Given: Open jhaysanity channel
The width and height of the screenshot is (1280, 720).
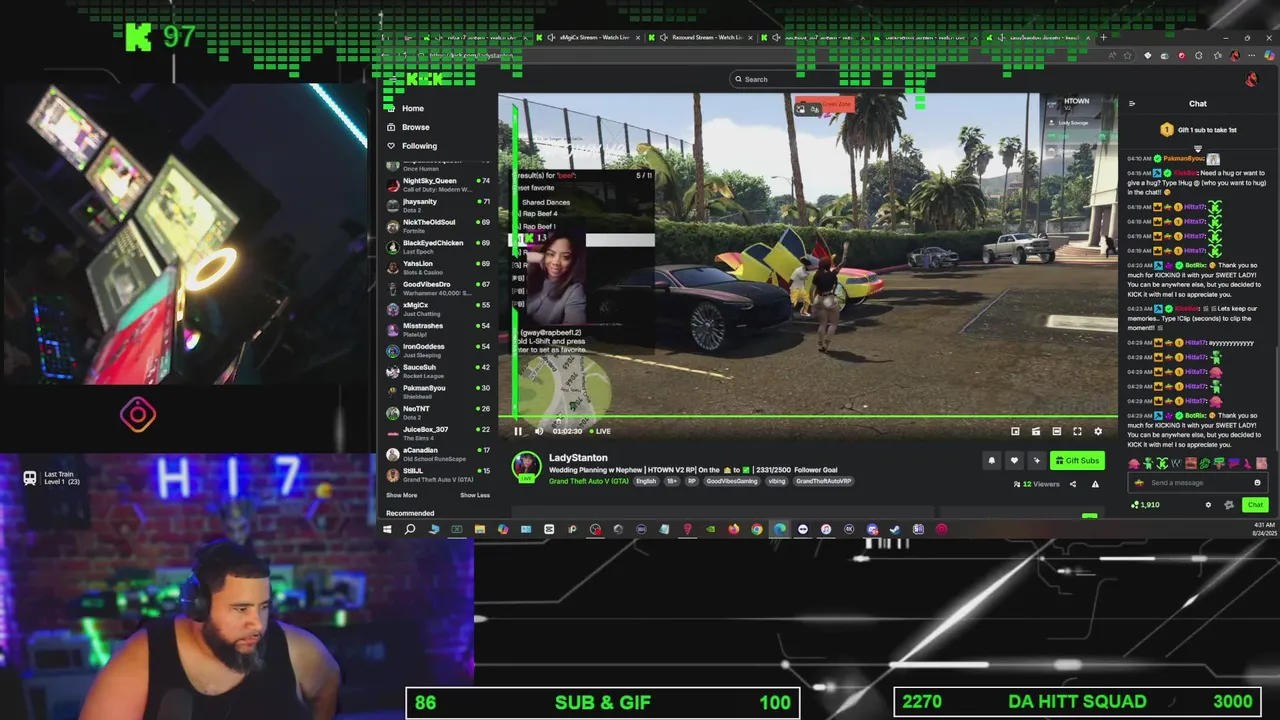Looking at the screenshot, I should click(x=438, y=205).
